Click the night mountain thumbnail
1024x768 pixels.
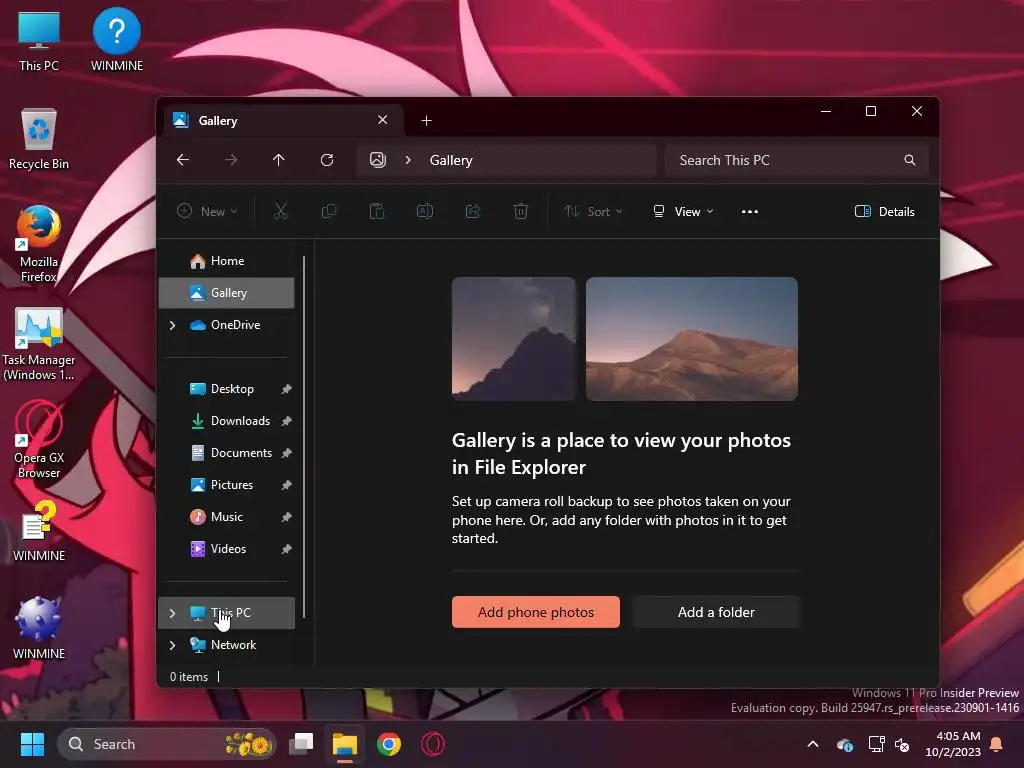(514, 338)
